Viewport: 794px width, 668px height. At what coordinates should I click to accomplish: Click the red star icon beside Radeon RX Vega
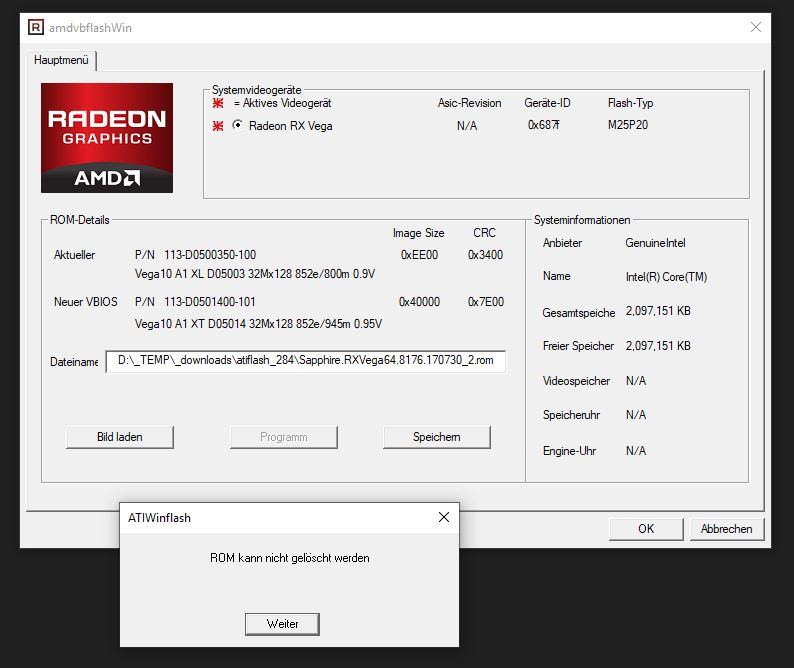point(218,126)
